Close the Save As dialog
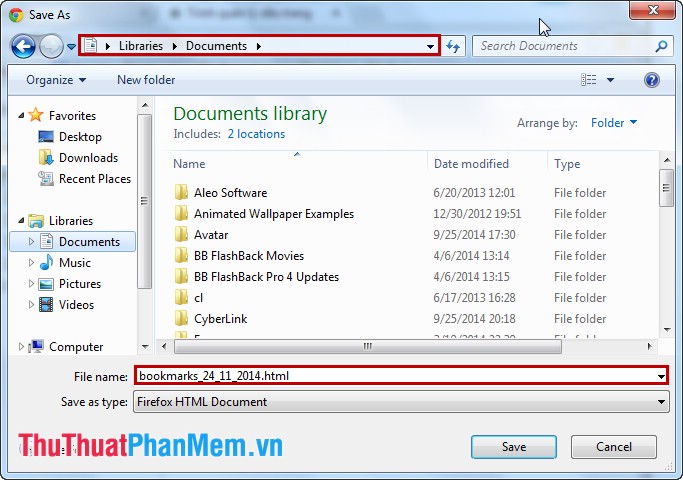 pyautogui.click(x=652, y=10)
